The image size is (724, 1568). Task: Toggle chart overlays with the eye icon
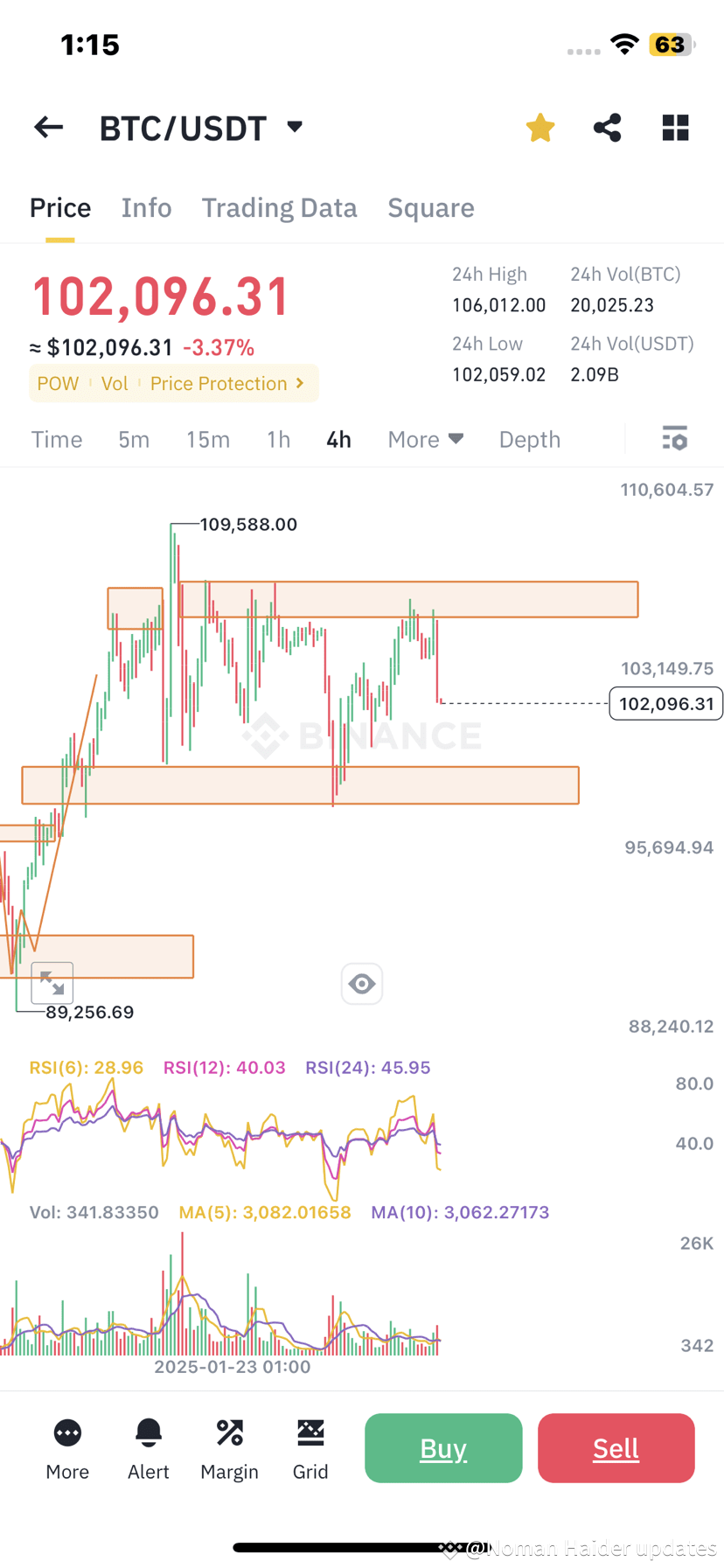click(361, 984)
